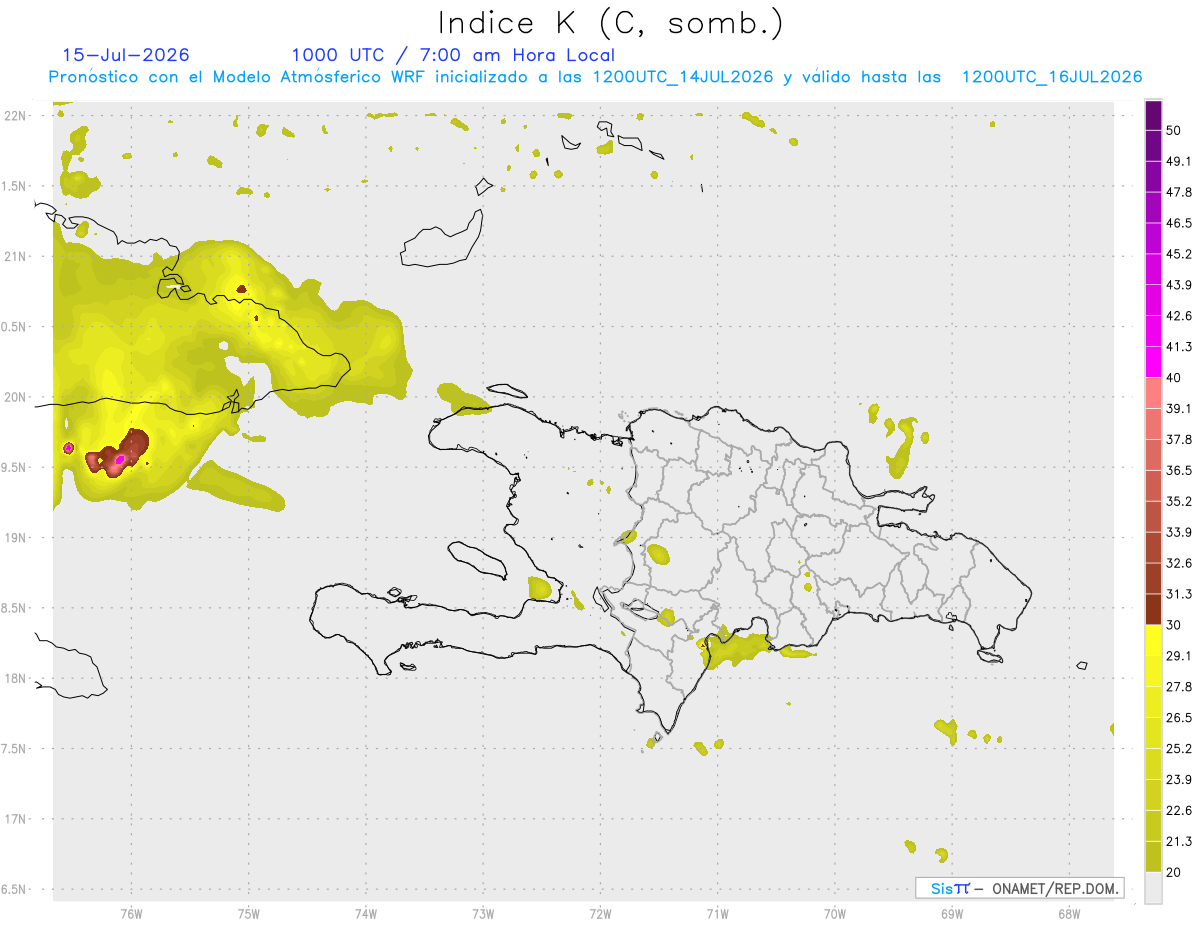1200x927 pixels.
Task: Click the latitude label "20N"
Action: tap(14, 397)
